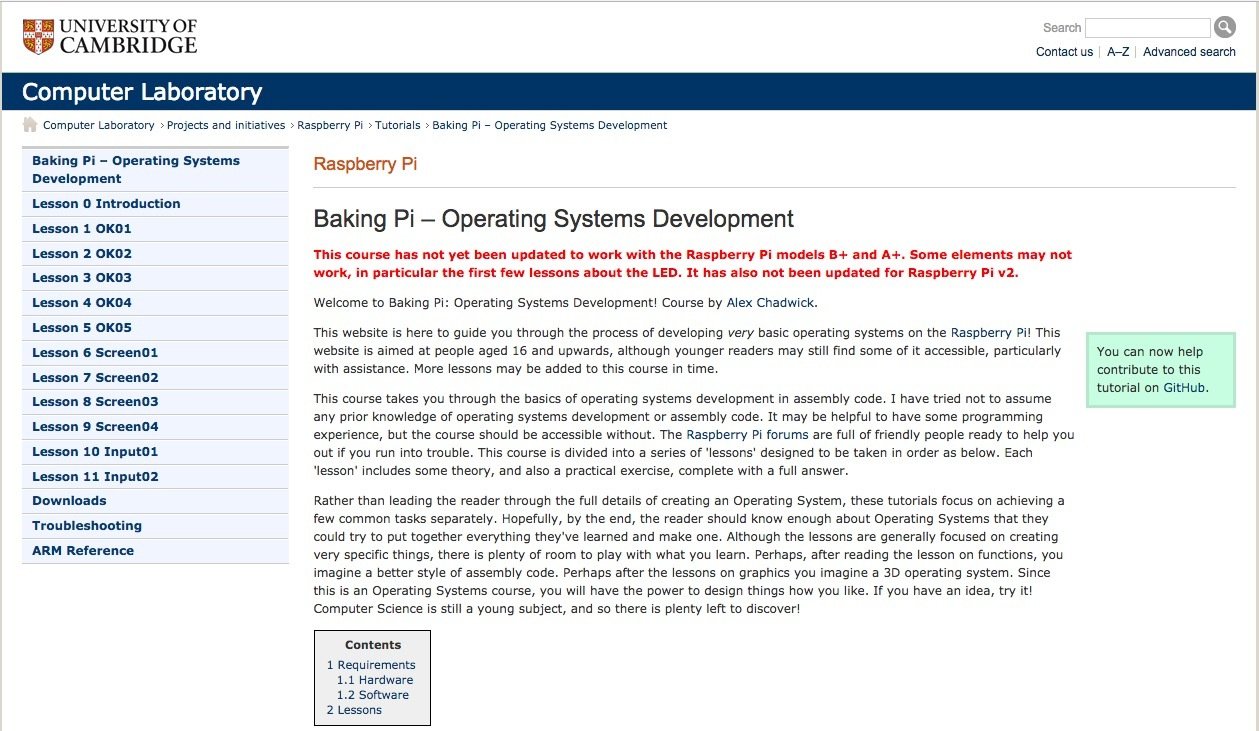Open the A–Z link
This screenshot has height=731, width=1259.
point(1118,52)
